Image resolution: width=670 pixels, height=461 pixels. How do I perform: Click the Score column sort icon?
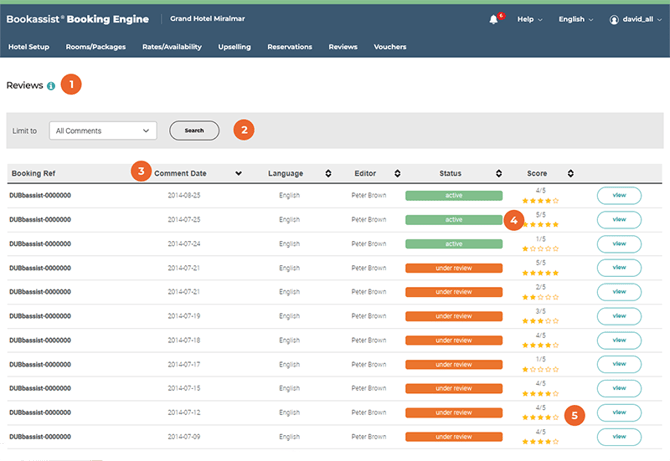(571, 173)
